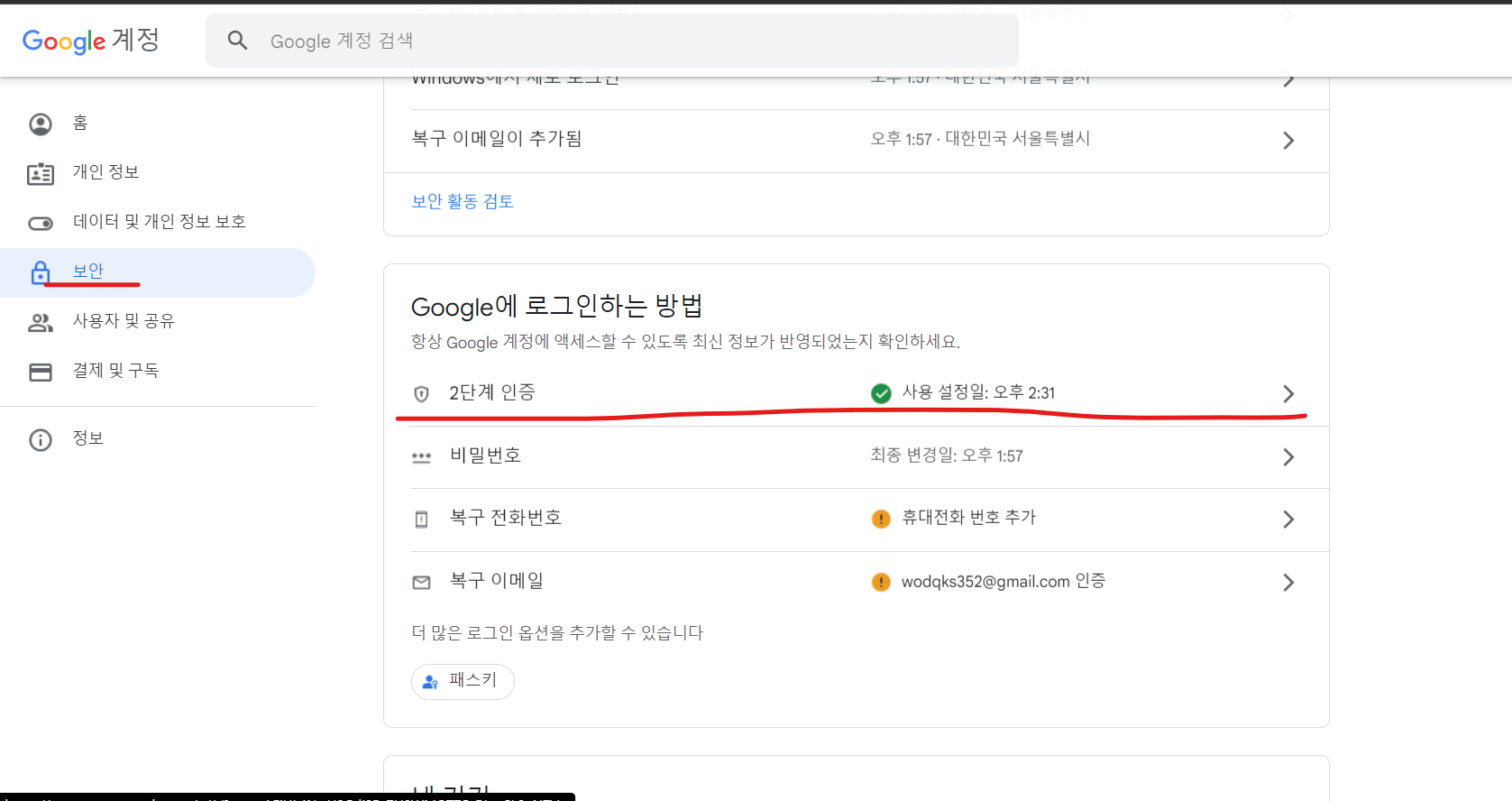This screenshot has height=801, width=1512.
Task: Click the 2단계 인증 shield icon
Action: (421, 394)
